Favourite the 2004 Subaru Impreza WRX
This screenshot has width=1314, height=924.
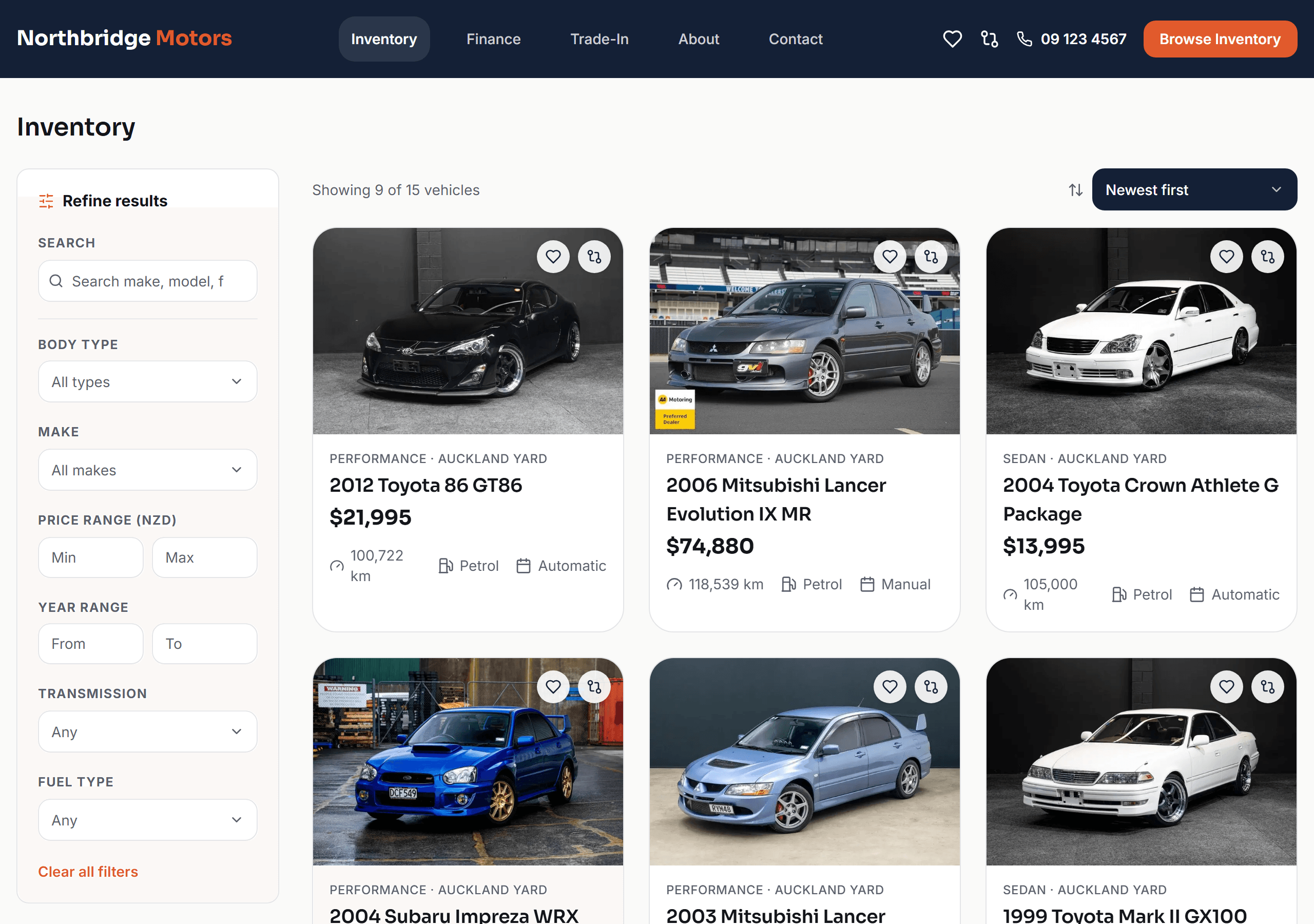(553, 686)
